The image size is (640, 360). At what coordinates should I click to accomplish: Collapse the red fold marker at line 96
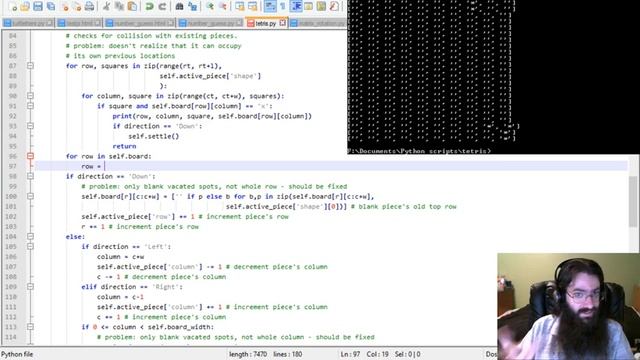pyautogui.click(x=30, y=156)
